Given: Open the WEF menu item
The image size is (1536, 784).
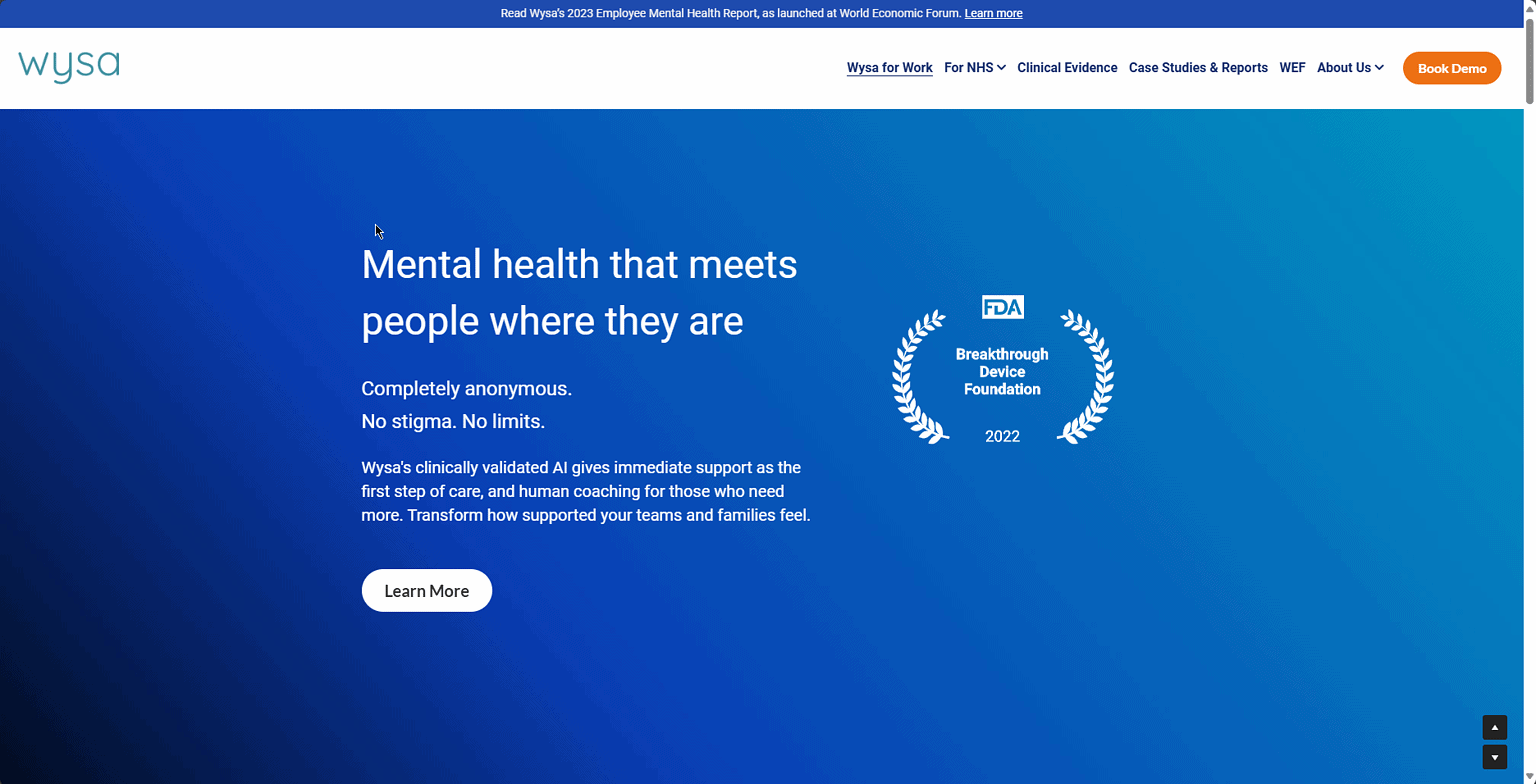Looking at the screenshot, I should point(1292,68).
